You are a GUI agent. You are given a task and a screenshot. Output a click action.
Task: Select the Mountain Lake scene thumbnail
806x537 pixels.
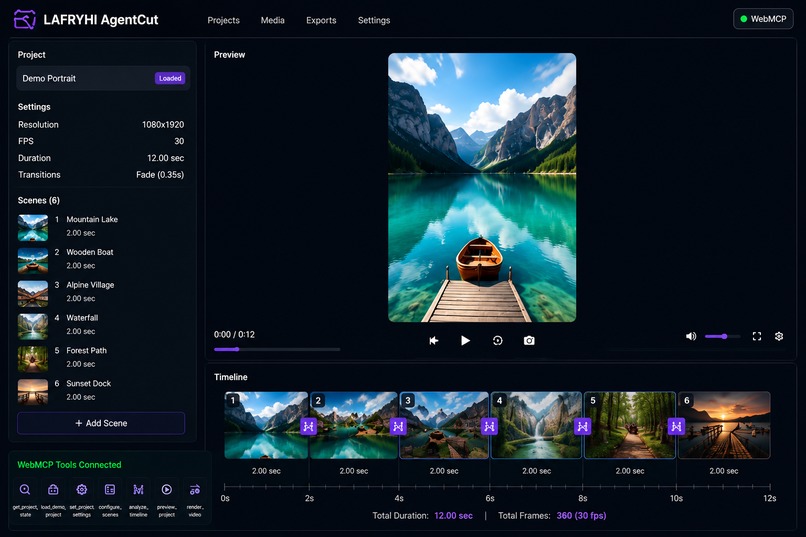[x=33, y=228]
